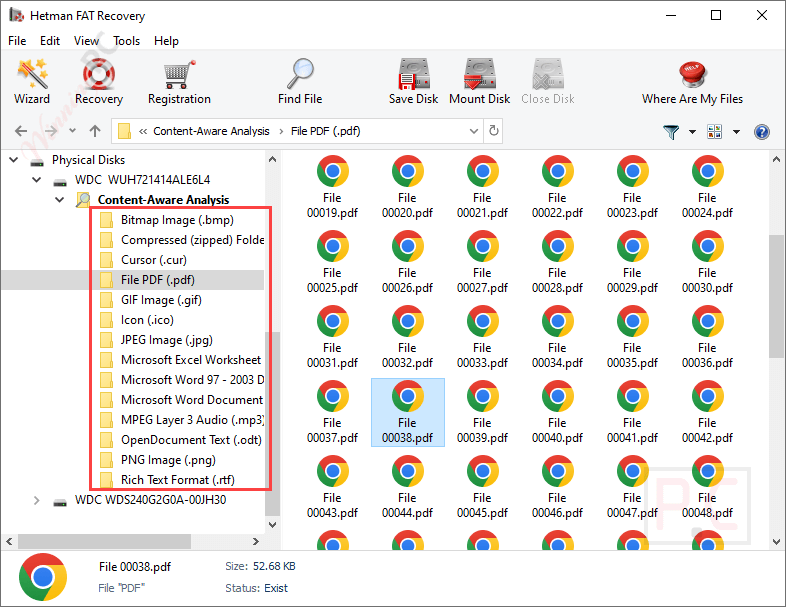Select File 00033.pdf icon
Image resolution: width=786 pixels, height=607 pixels.
(x=482, y=321)
